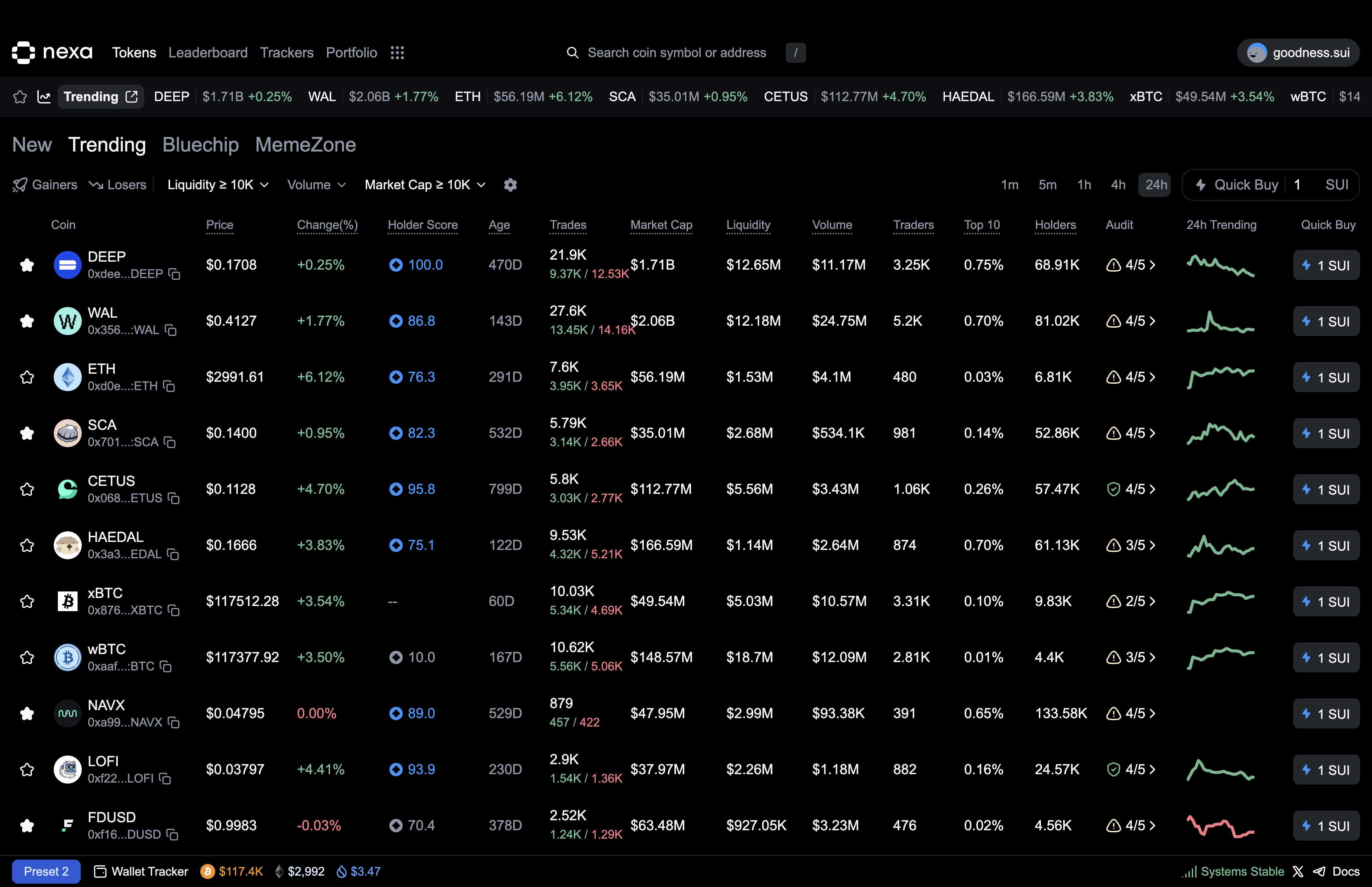This screenshot has width=1372, height=887.
Task: Open the Wallet Tracker panel
Action: [x=141, y=871]
